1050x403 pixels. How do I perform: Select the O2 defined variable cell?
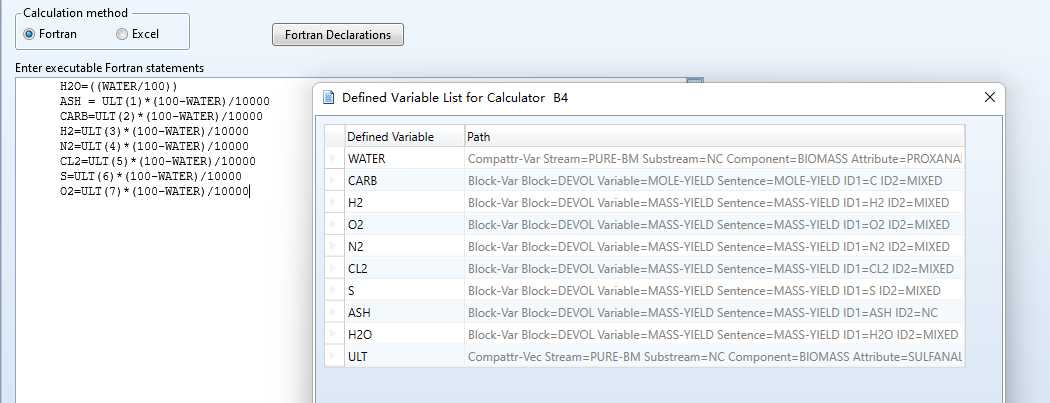click(403, 224)
